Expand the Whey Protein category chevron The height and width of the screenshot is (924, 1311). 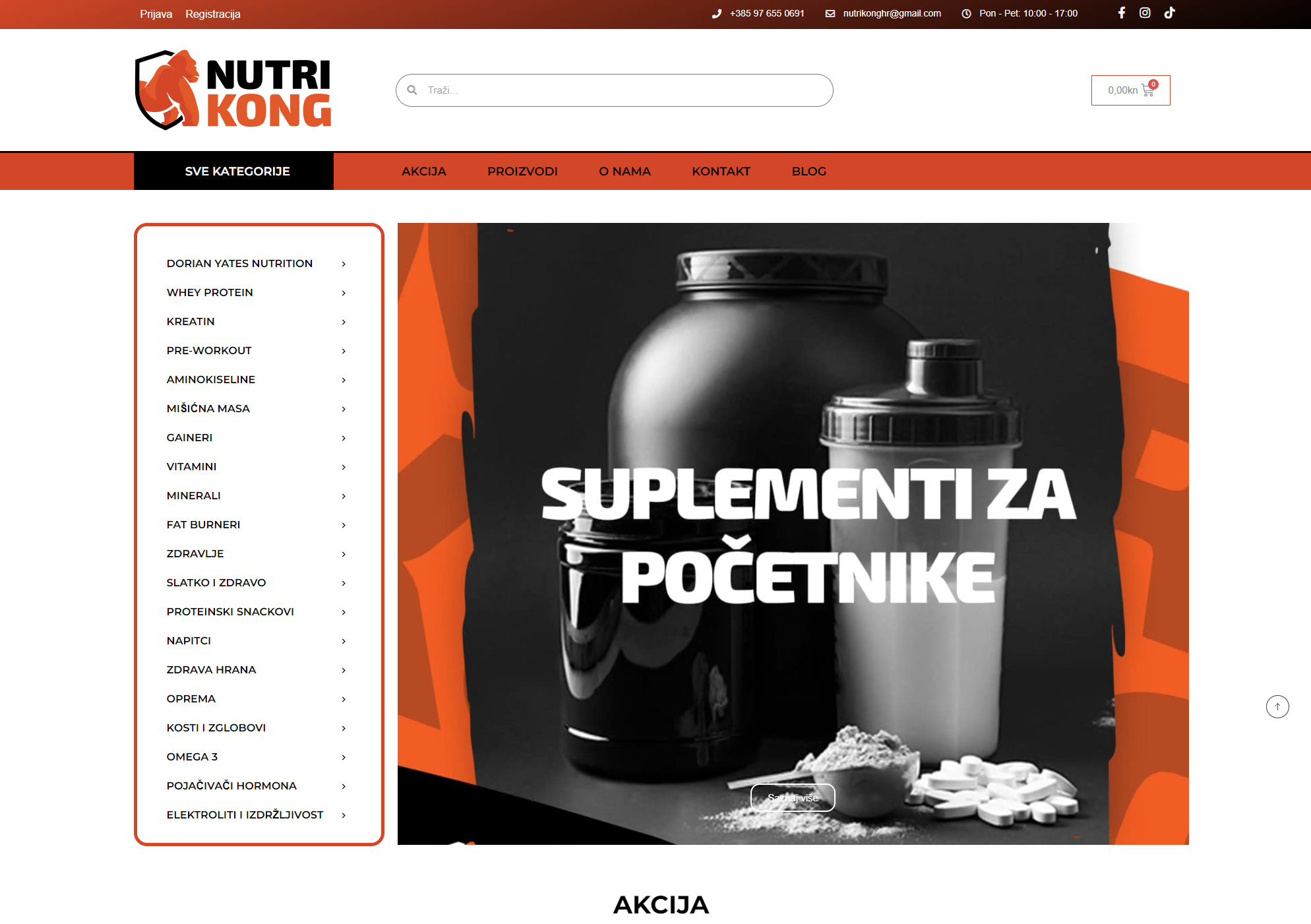pyautogui.click(x=344, y=293)
